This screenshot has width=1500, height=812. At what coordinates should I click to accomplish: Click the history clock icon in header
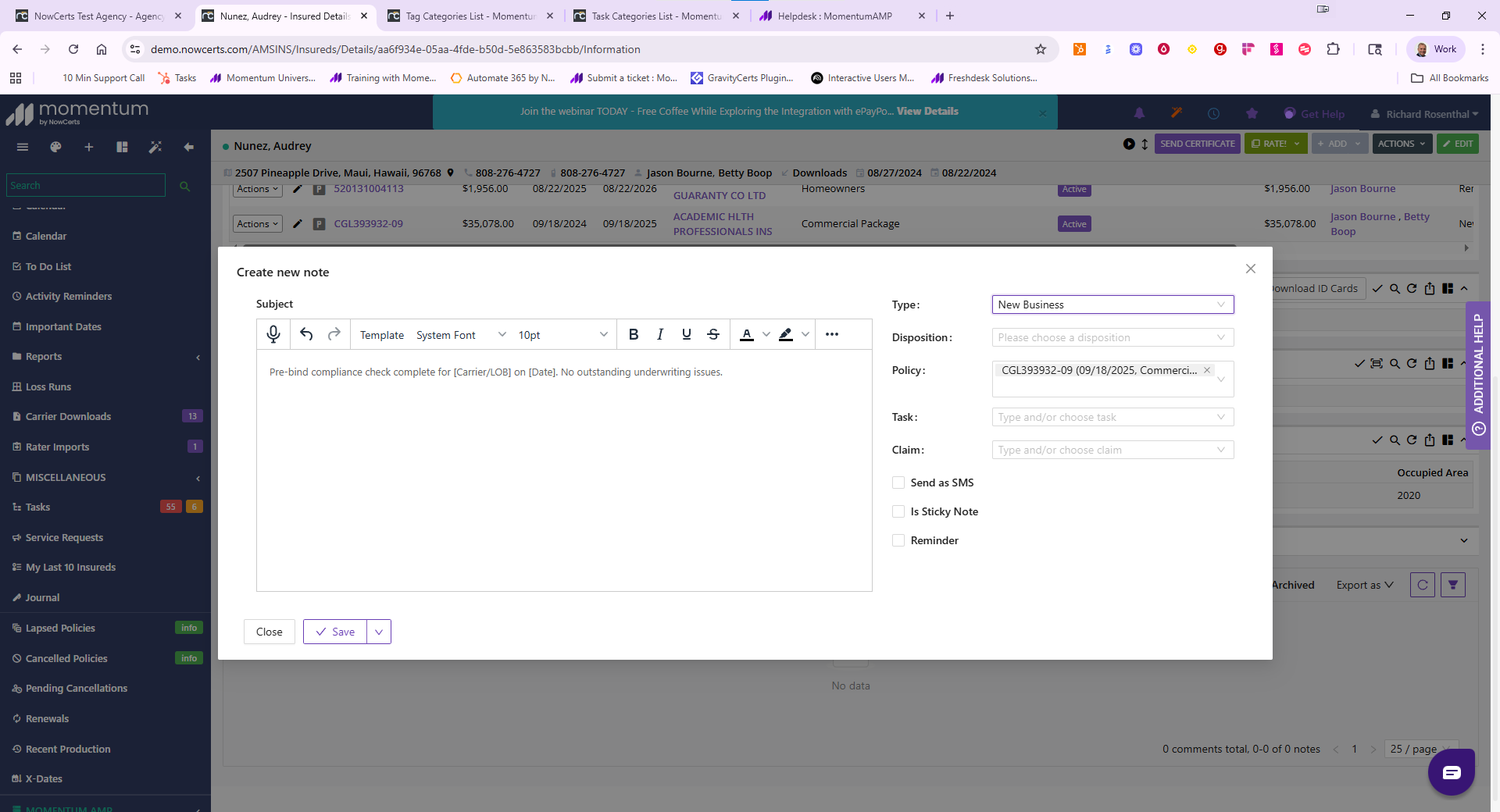point(1213,113)
